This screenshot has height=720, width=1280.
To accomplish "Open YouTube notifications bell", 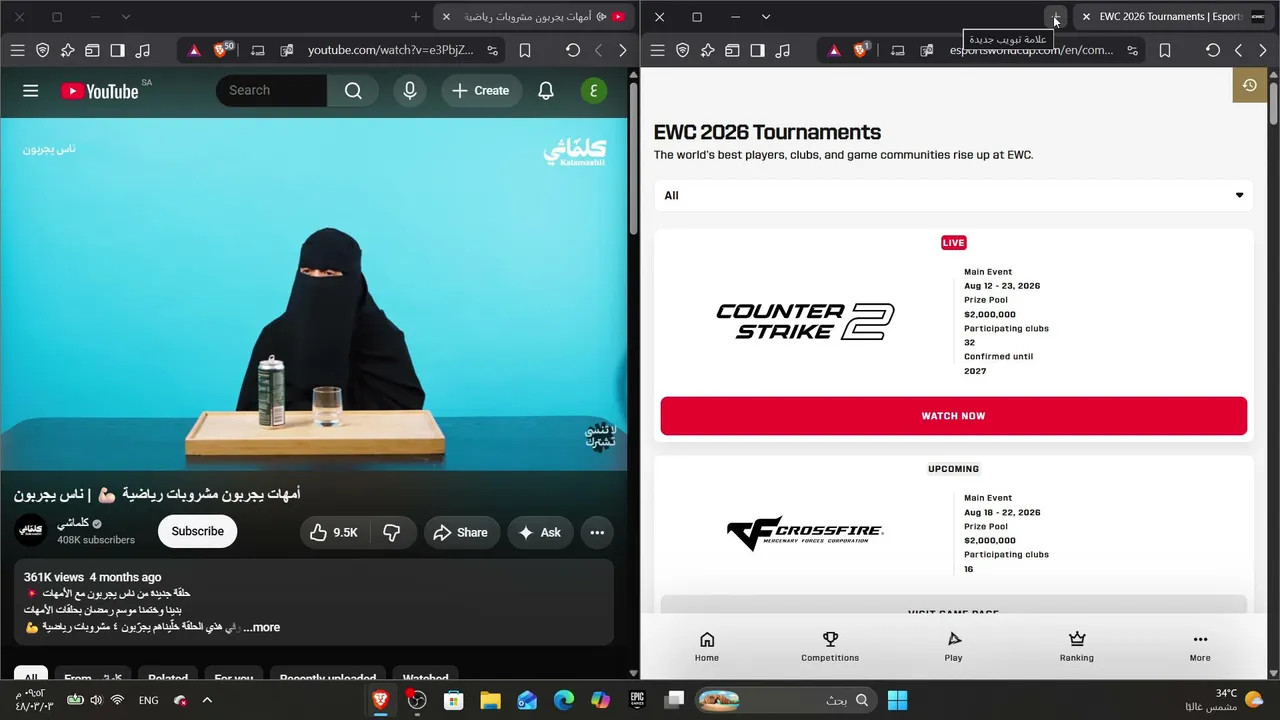I will coord(546,91).
